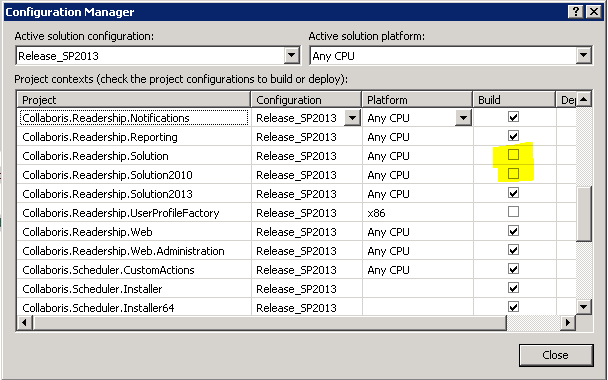Click the horizontal scrollbar right arrow
Screen dimensions: 608x380
[x=568, y=322]
